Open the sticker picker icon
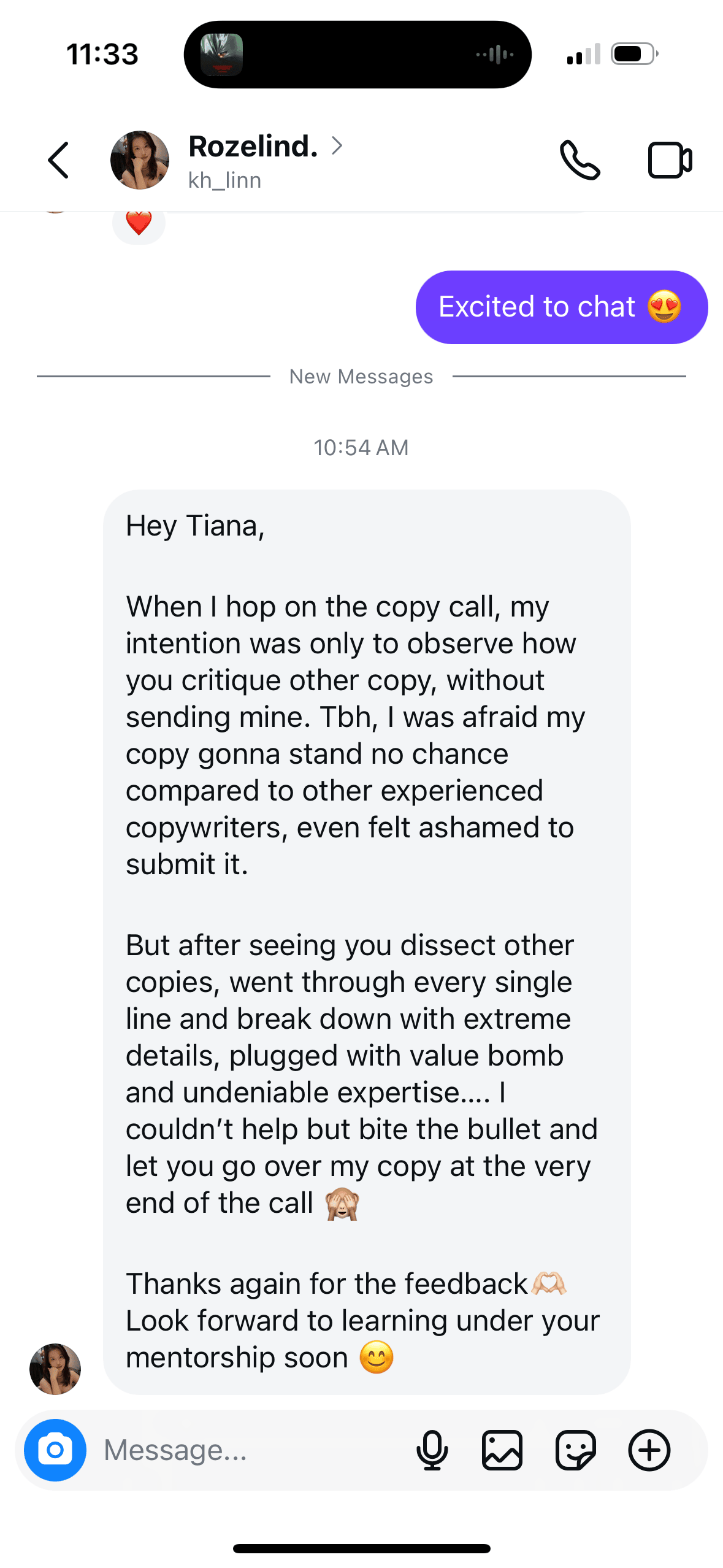This screenshot has width=723, height=1568. click(x=575, y=1450)
